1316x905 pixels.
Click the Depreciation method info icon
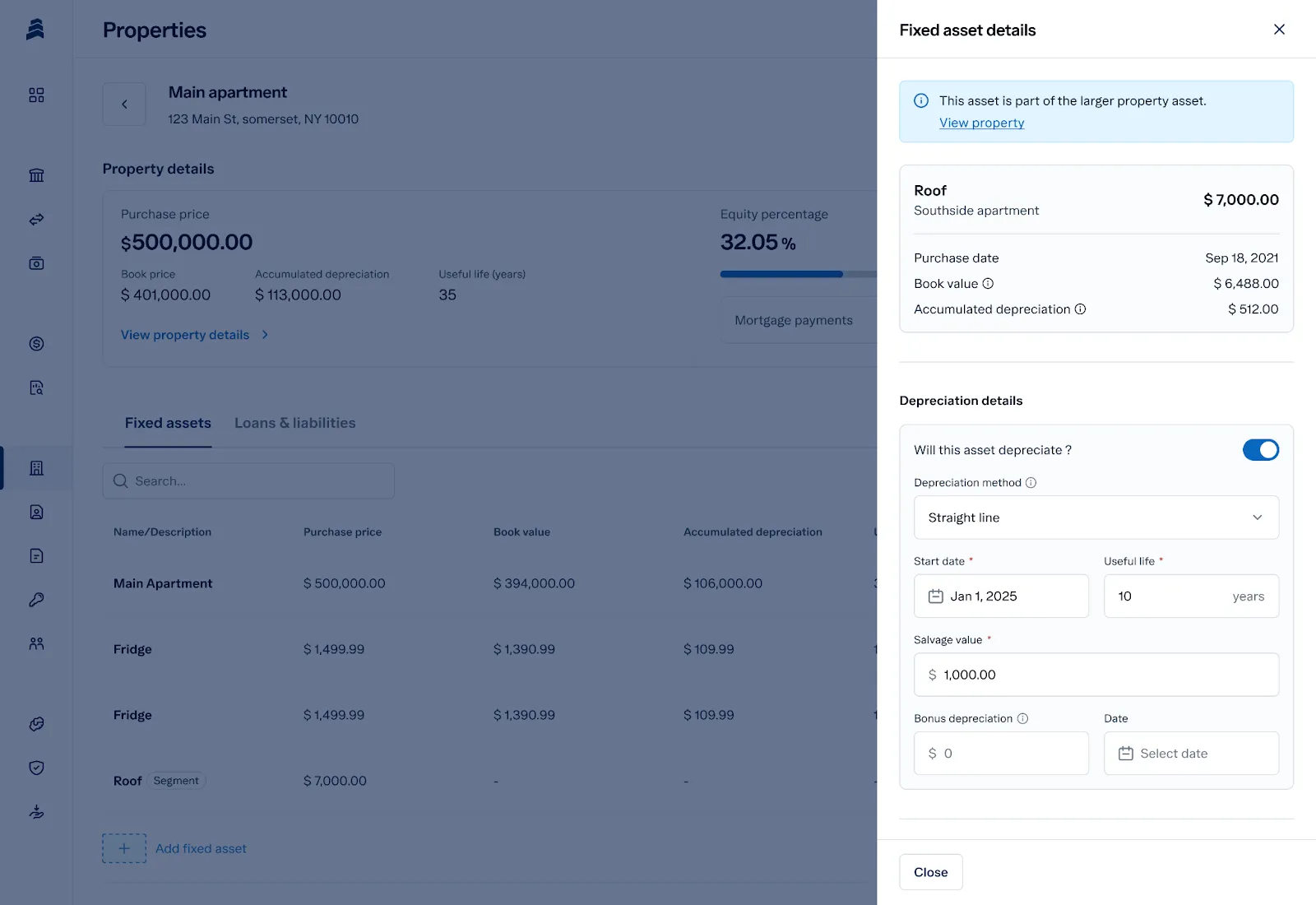(1031, 483)
